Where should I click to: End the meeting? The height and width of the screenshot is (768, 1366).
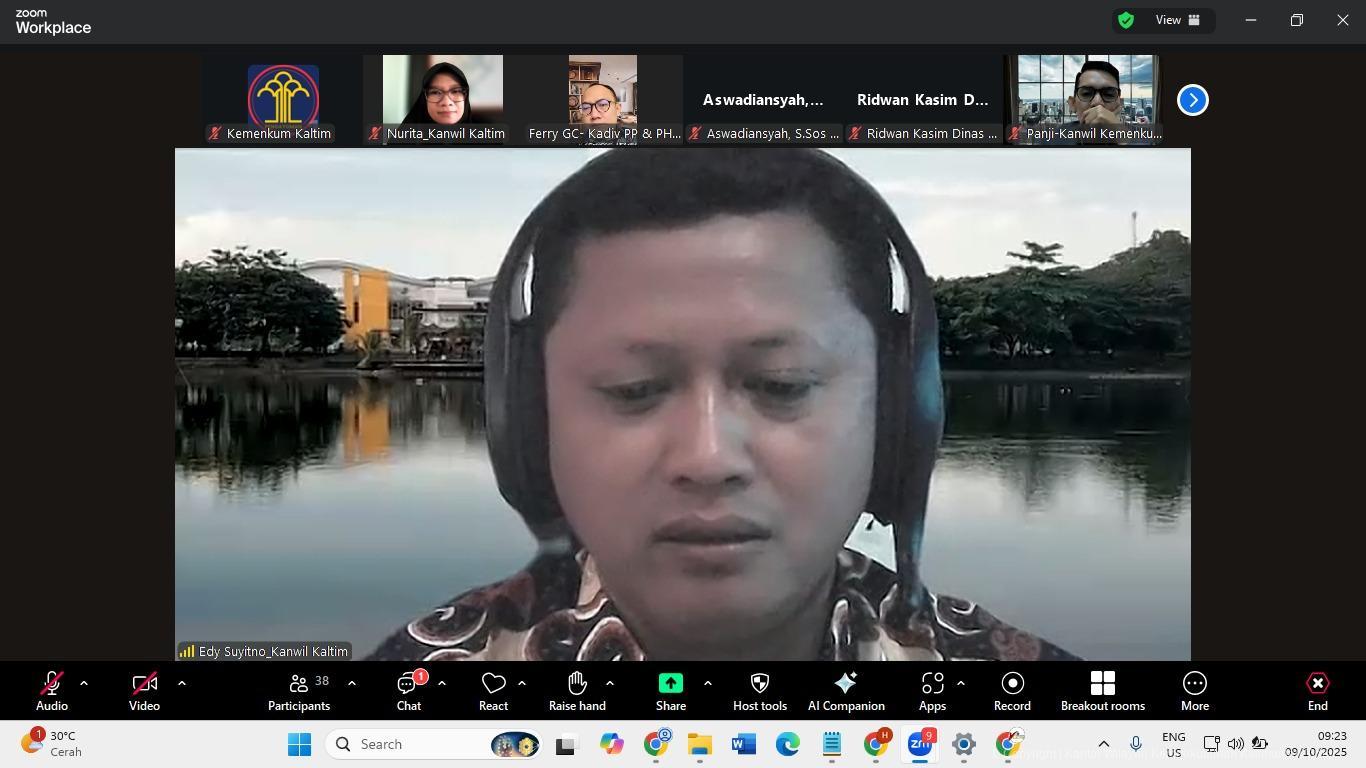pyautogui.click(x=1317, y=691)
